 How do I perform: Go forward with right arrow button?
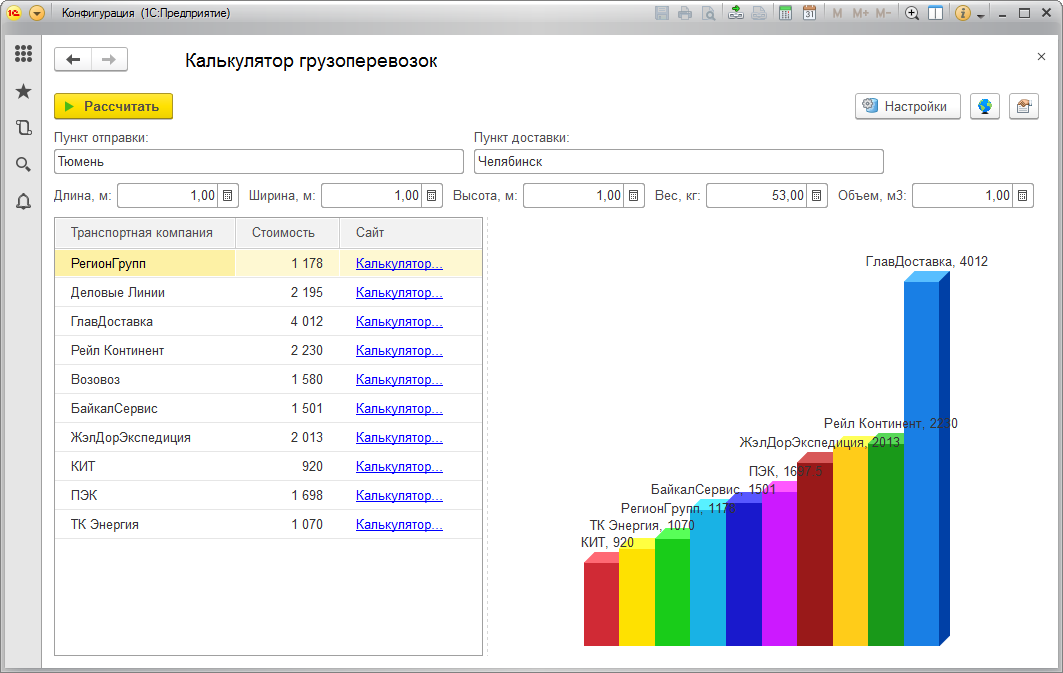(109, 60)
